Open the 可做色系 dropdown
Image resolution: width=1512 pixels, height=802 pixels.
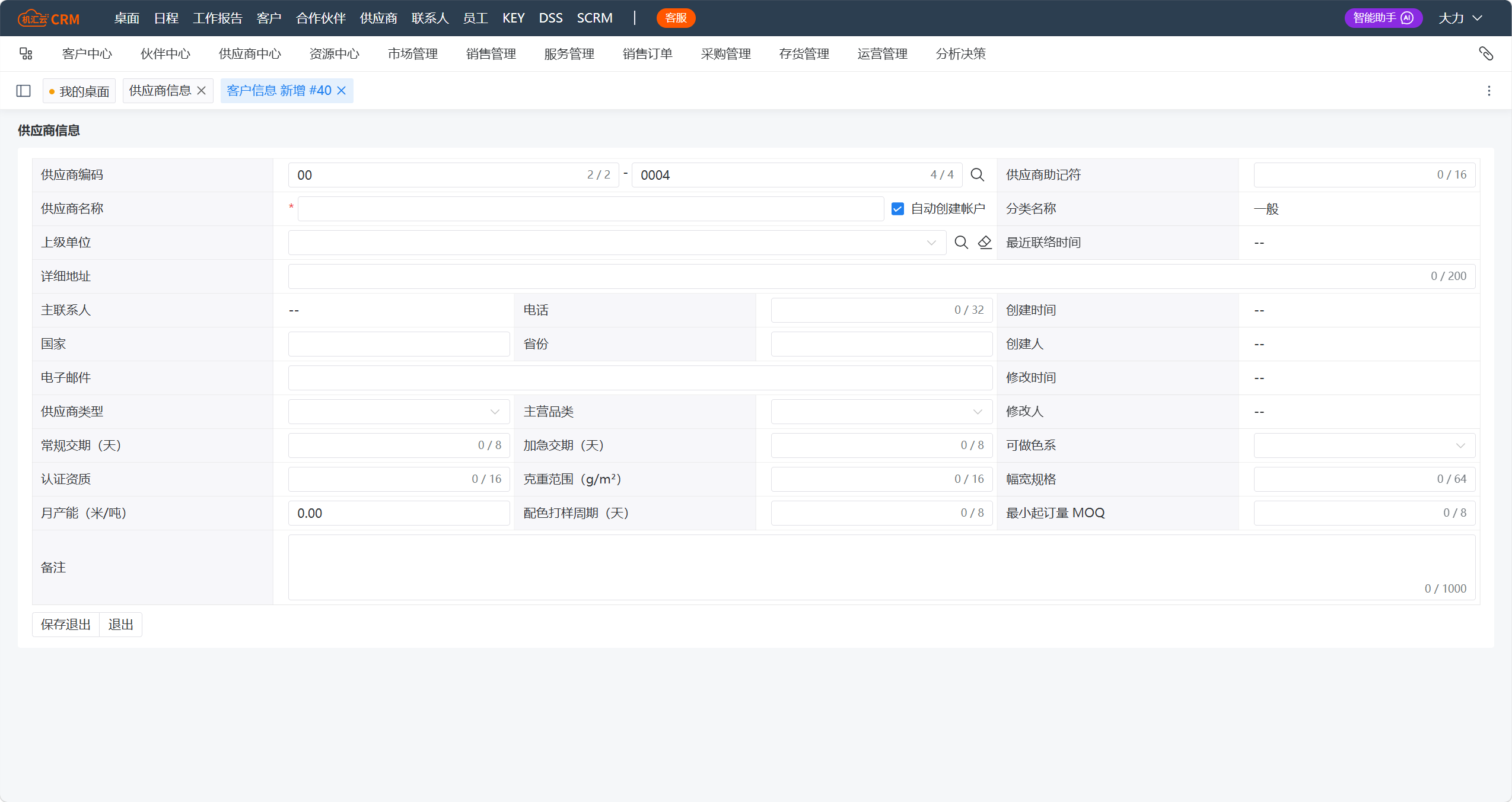tap(1365, 445)
